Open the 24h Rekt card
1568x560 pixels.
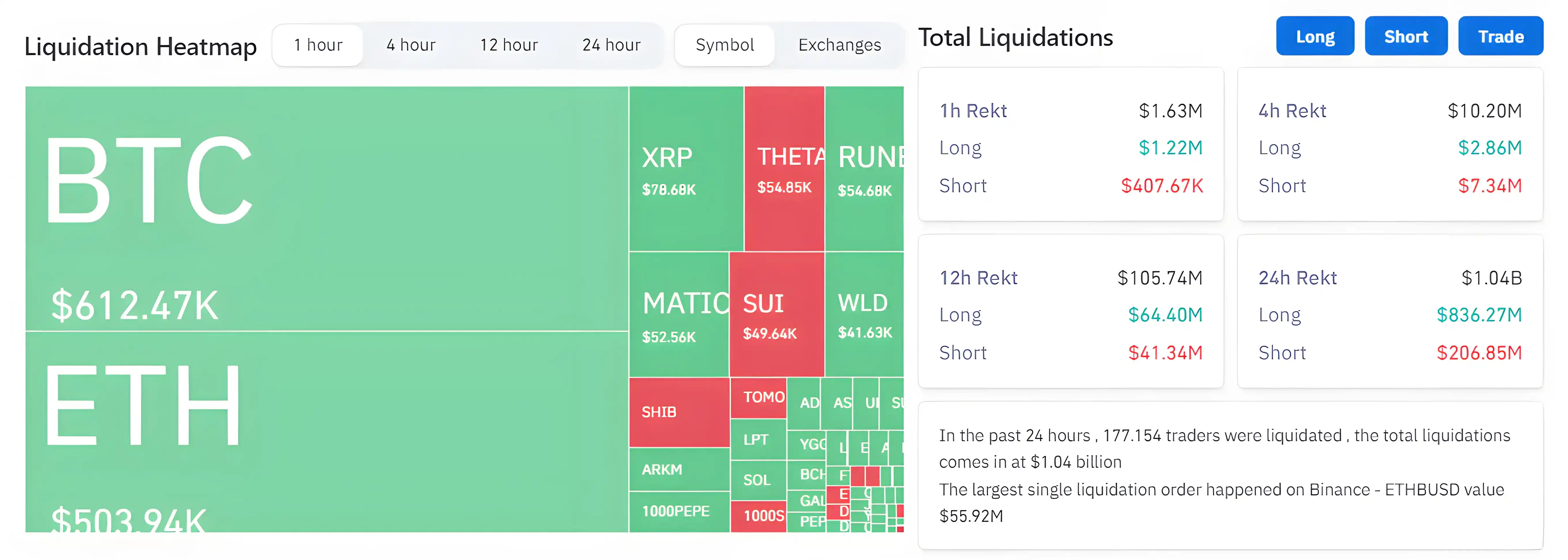tap(1390, 311)
